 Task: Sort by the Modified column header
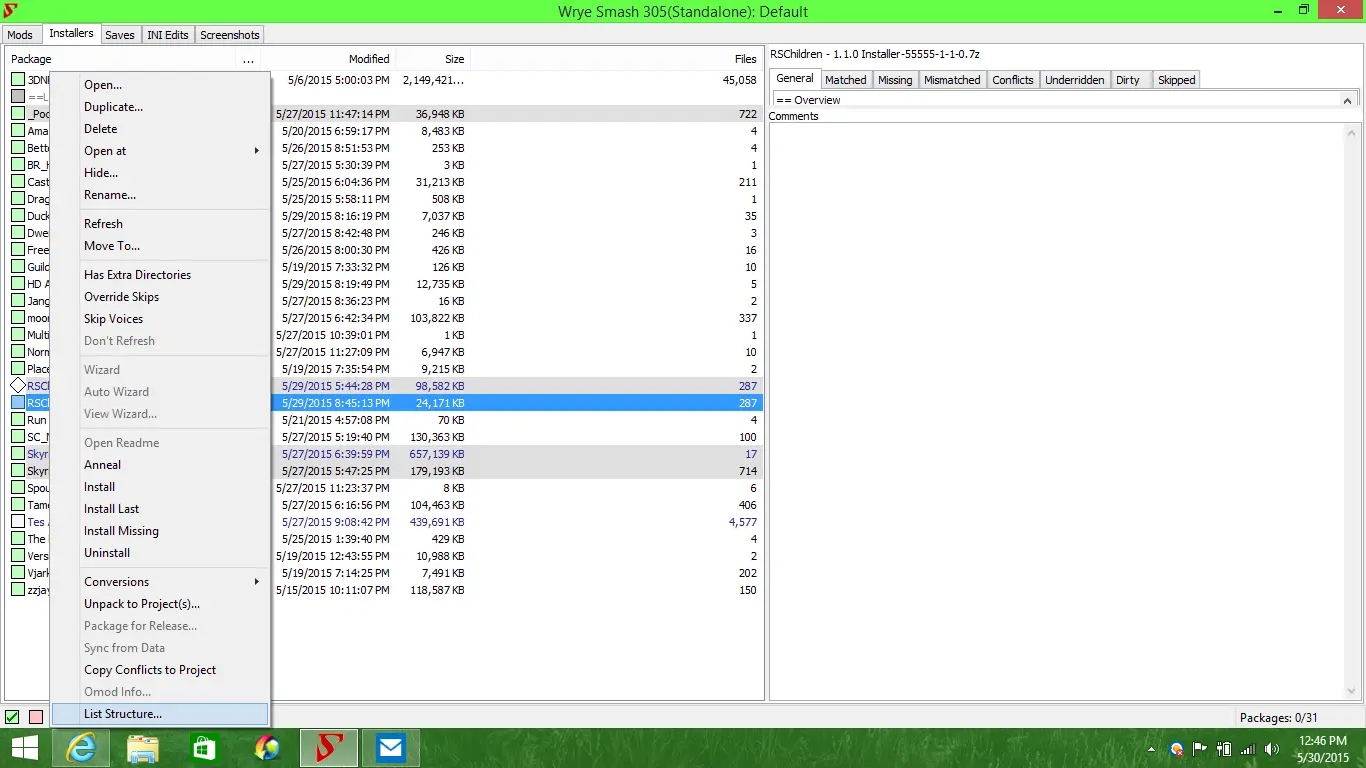point(330,59)
